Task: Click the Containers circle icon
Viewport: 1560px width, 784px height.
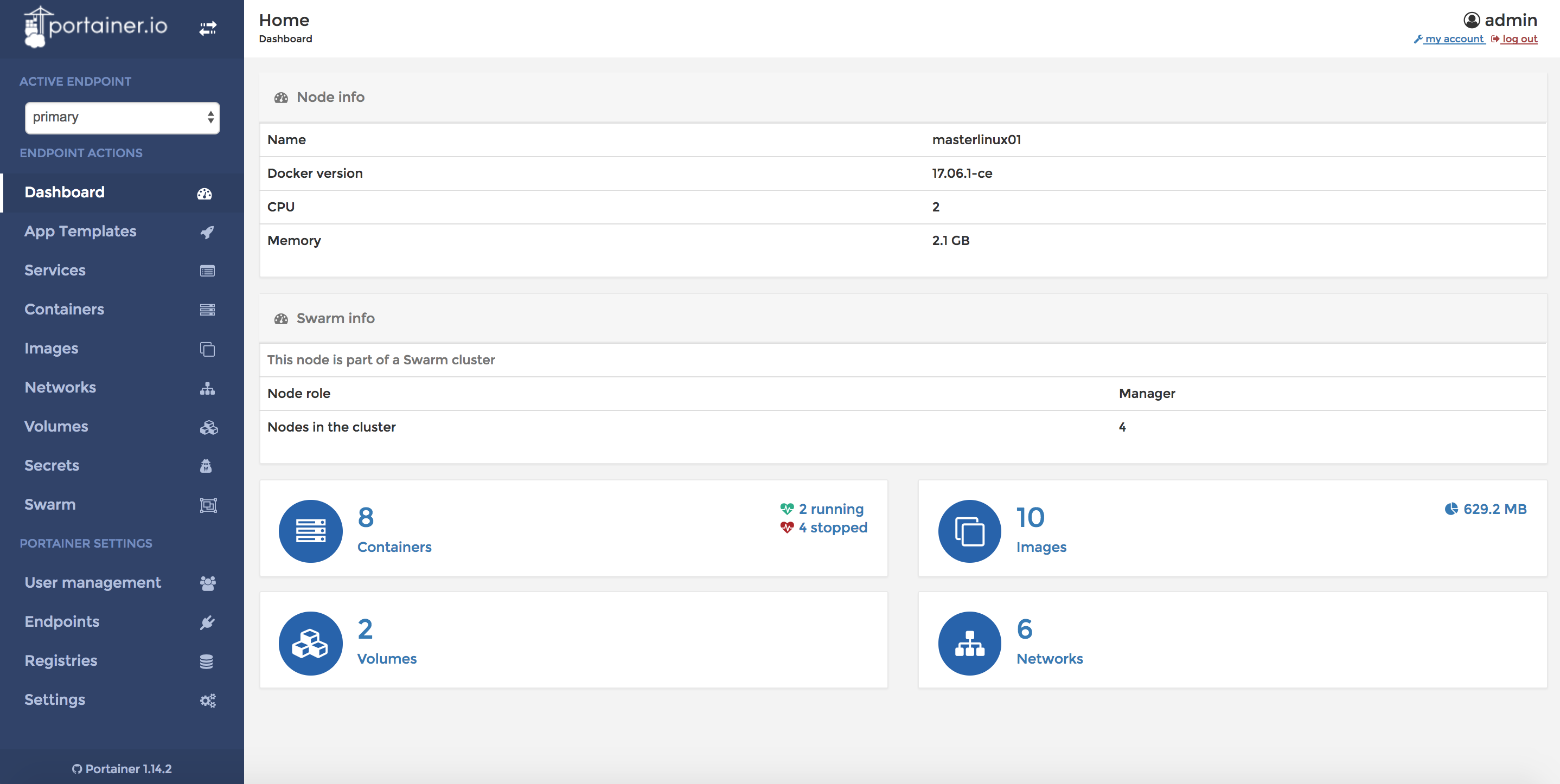Action: coord(311,531)
